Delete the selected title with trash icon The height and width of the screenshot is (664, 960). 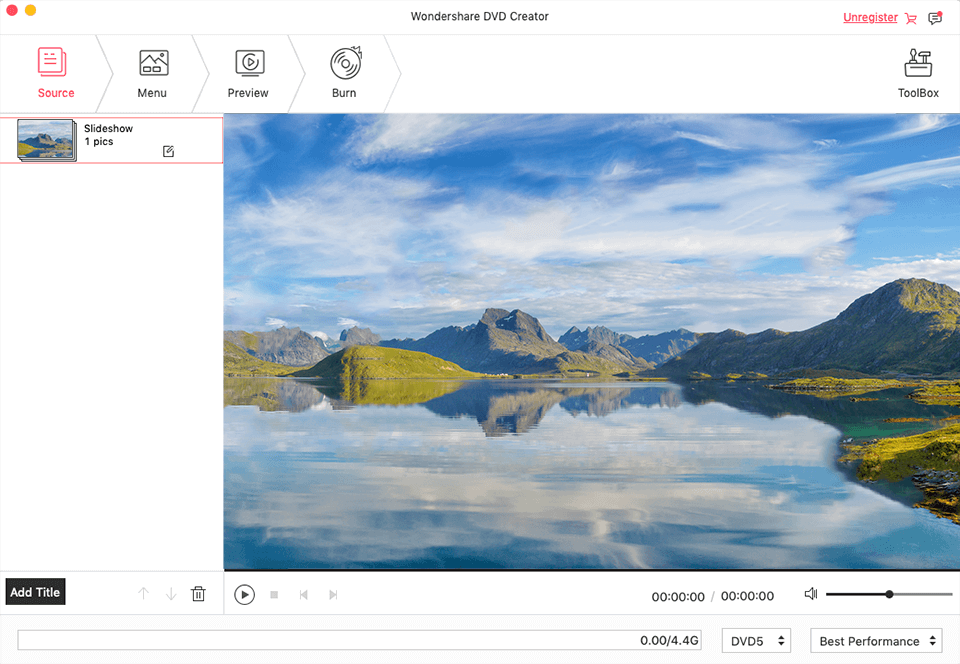[198, 593]
